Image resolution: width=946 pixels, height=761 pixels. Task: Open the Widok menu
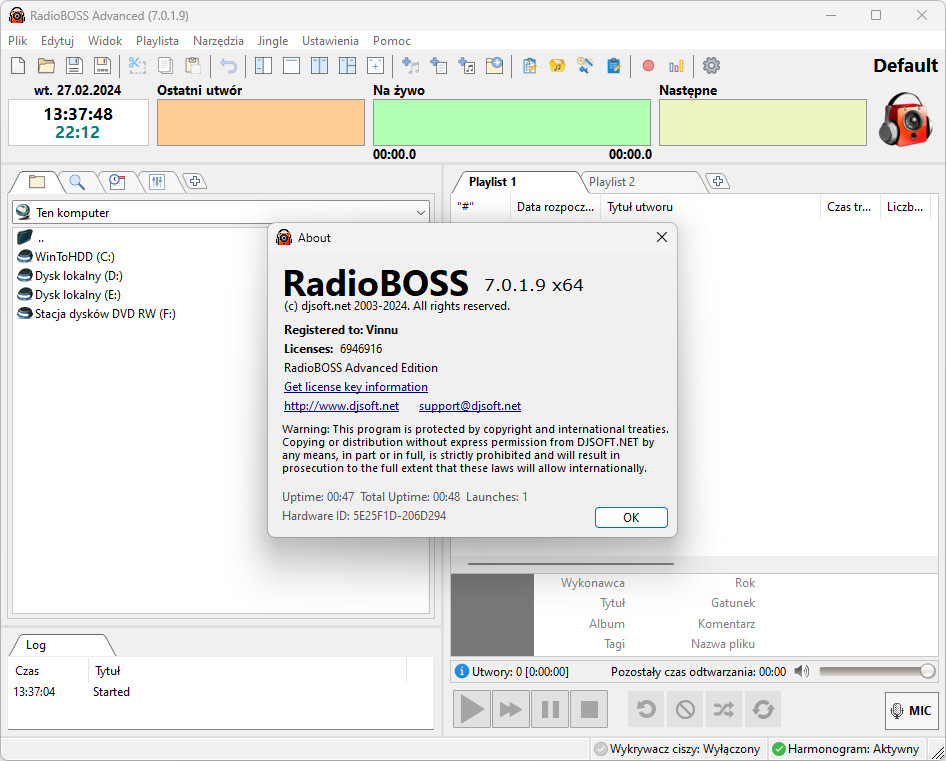105,40
